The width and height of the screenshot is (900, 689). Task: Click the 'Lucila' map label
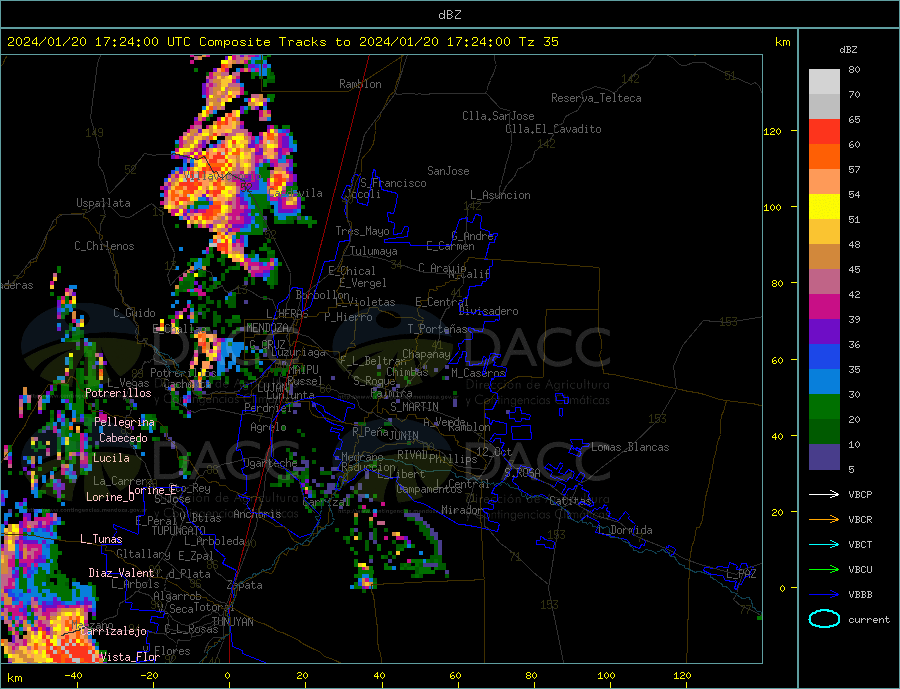[x=111, y=458]
